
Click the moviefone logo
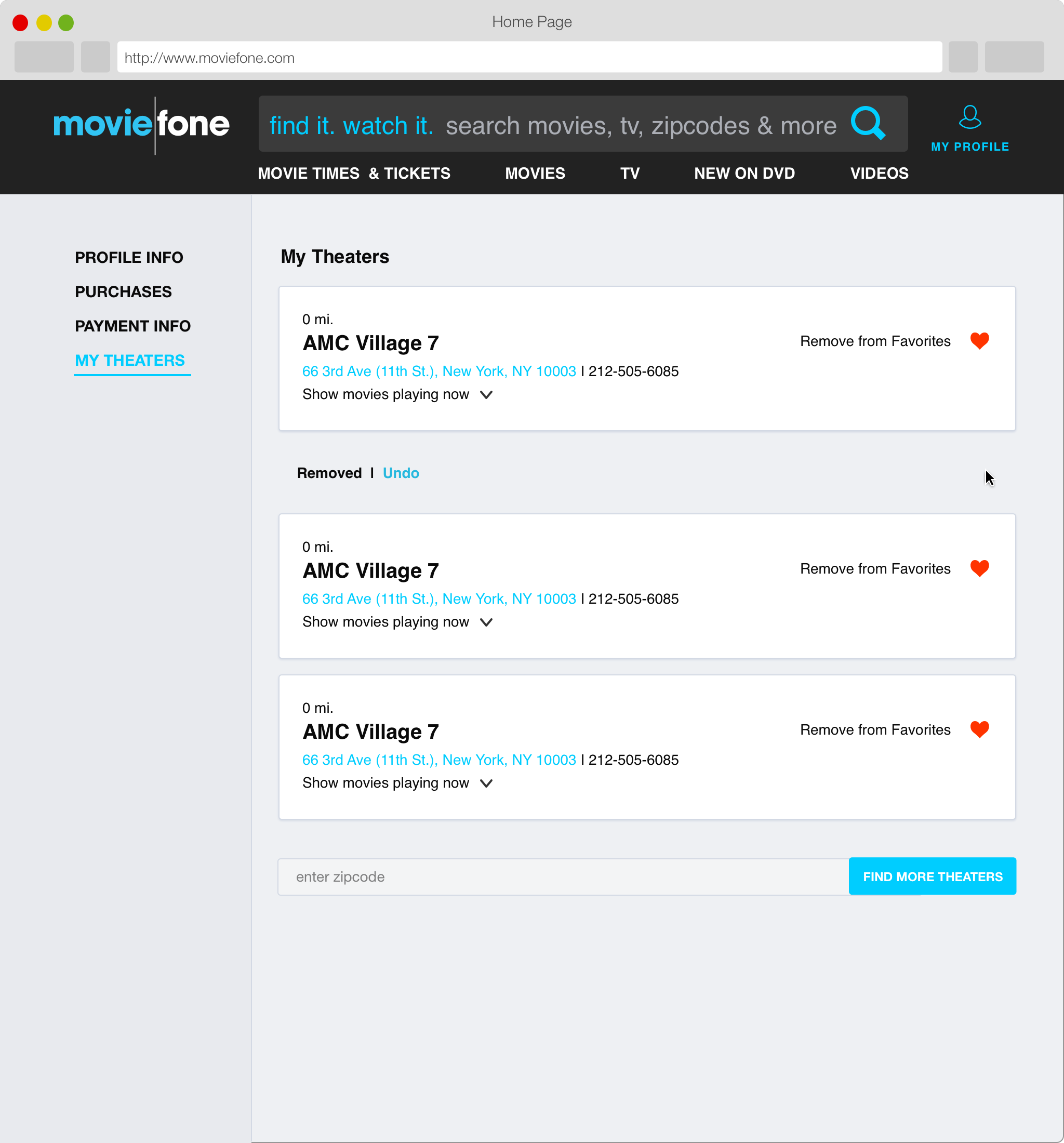point(141,124)
